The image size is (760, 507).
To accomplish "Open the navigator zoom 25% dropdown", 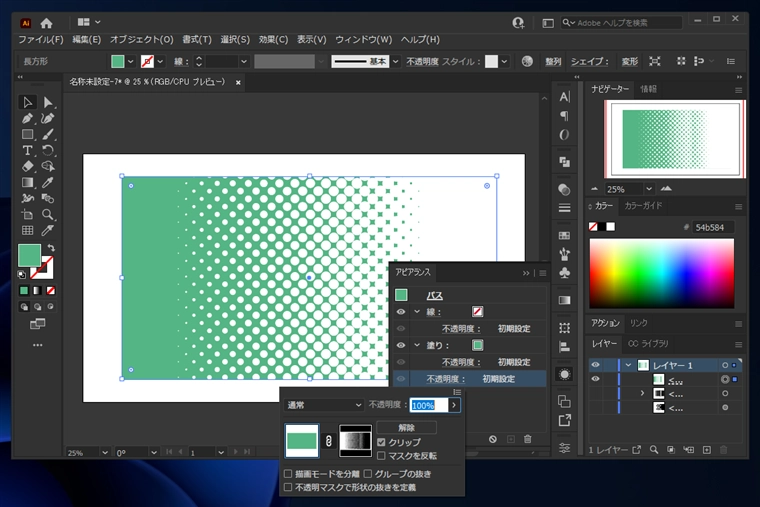I will [x=649, y=189].
